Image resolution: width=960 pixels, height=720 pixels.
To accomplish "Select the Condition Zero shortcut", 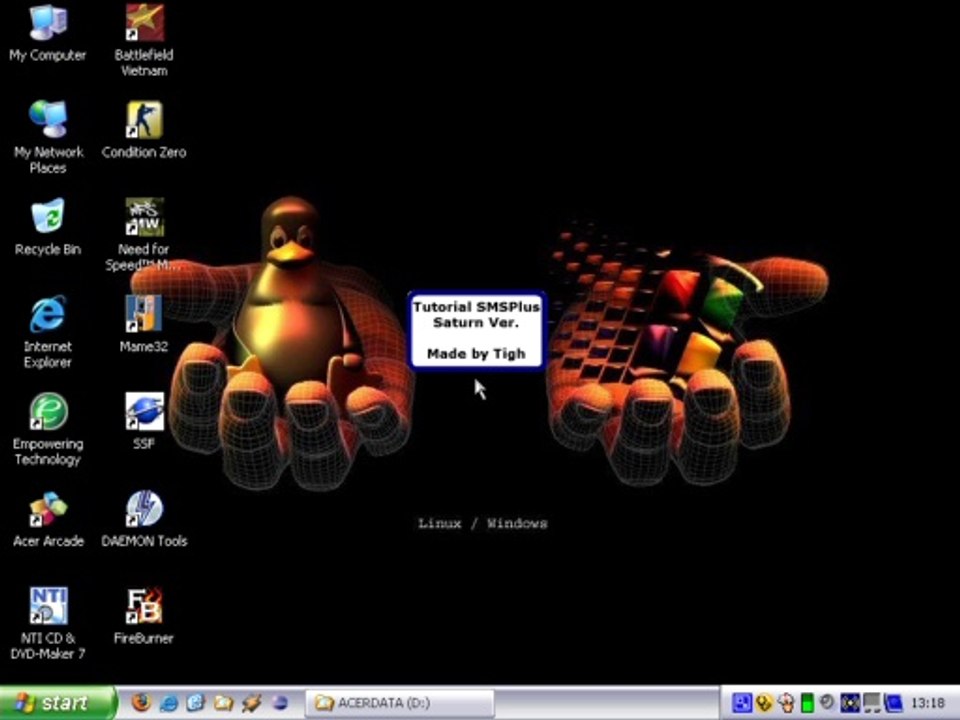I will click(x=144, y=129).
